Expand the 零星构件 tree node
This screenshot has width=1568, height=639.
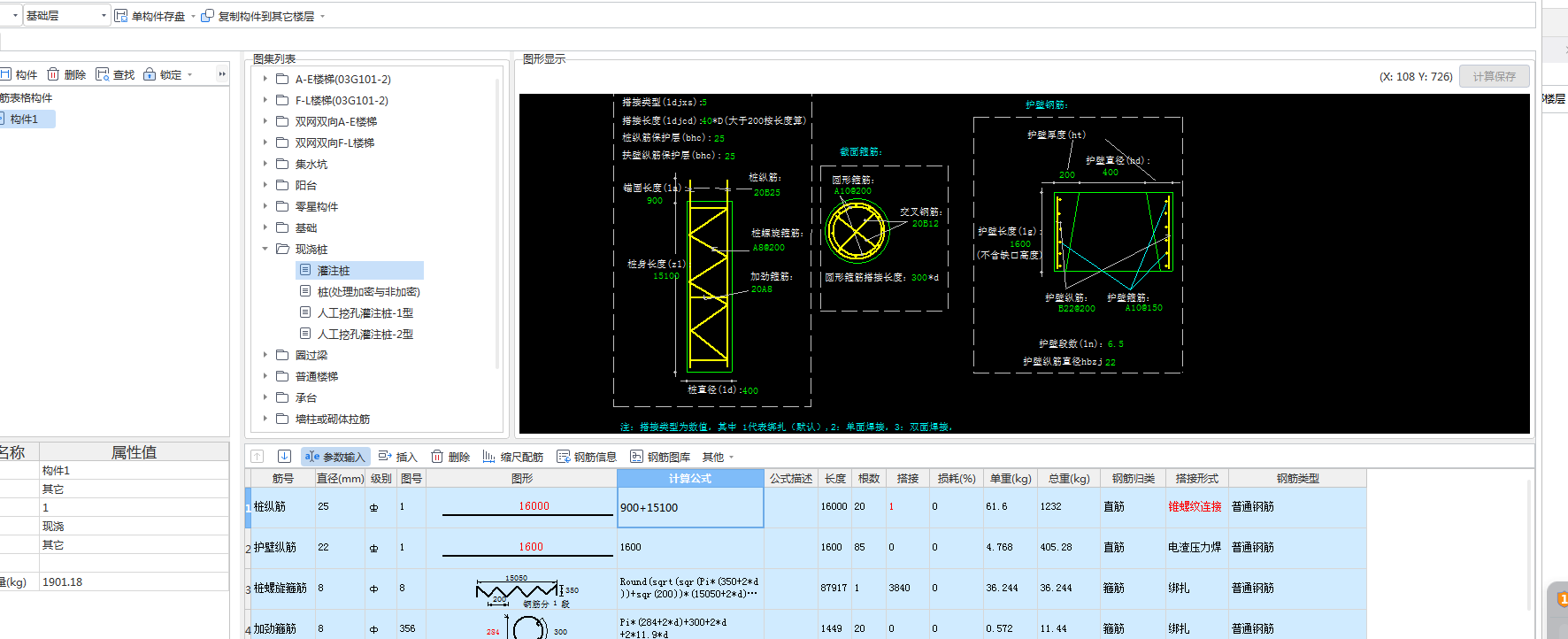[265, 207]
